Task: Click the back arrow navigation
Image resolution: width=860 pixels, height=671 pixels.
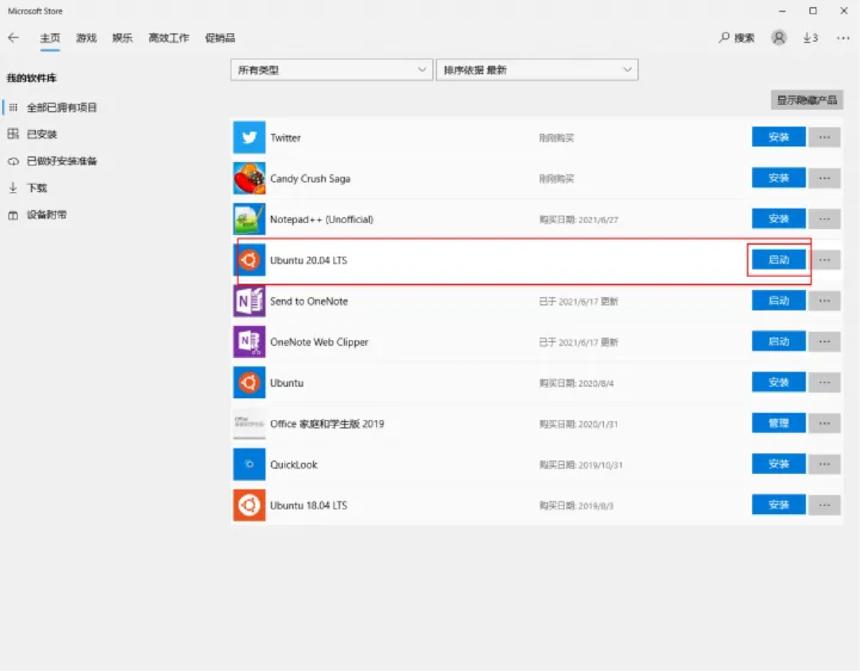Action: point(16,37)
